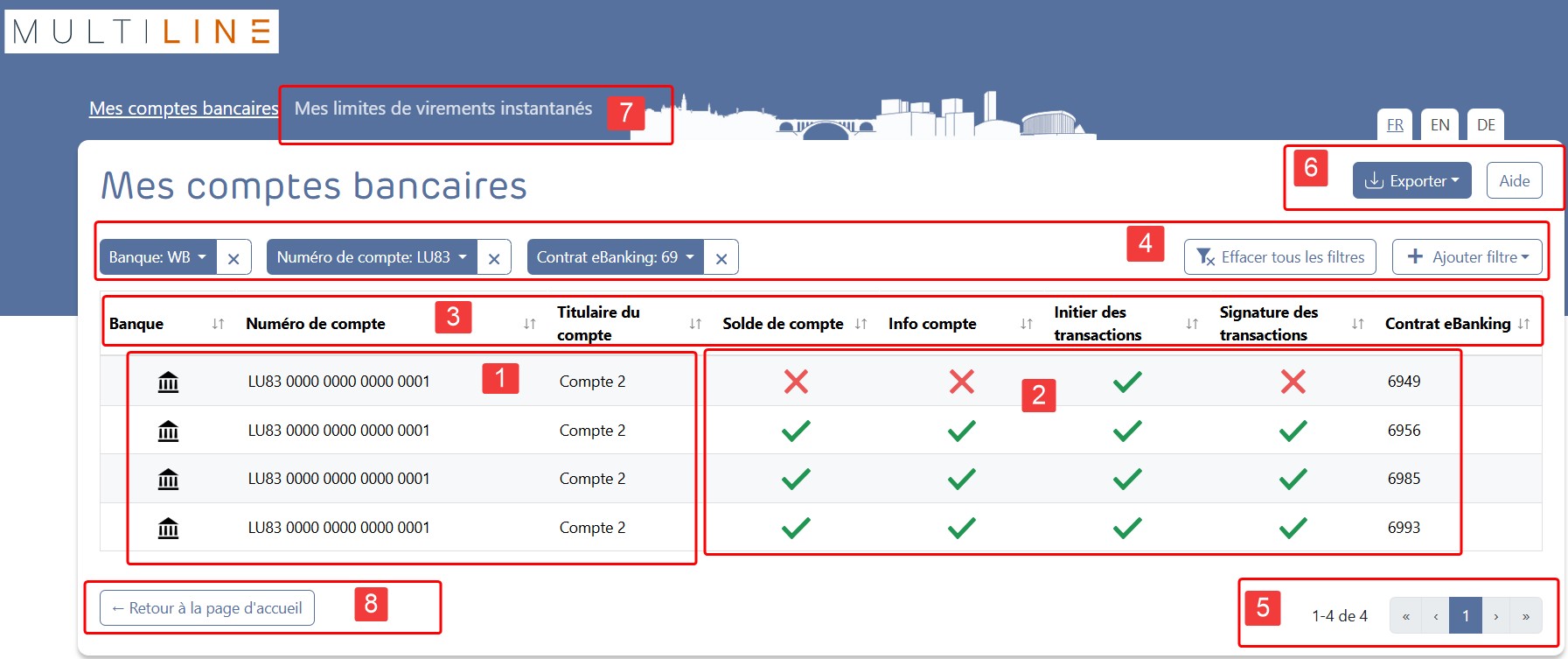Click red cross under Solde de compte
1568x659 pixels.
[x=796, y=382]
